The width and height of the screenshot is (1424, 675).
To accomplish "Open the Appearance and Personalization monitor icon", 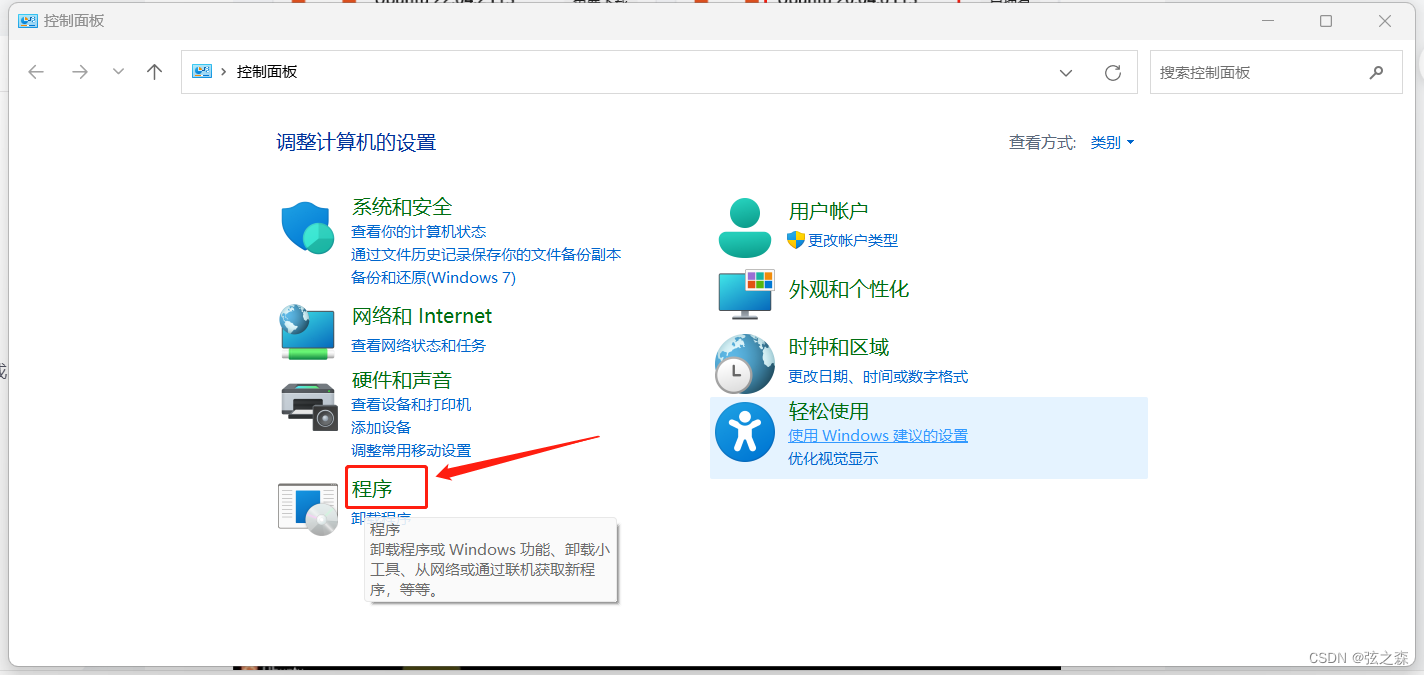I will point(746,294).
